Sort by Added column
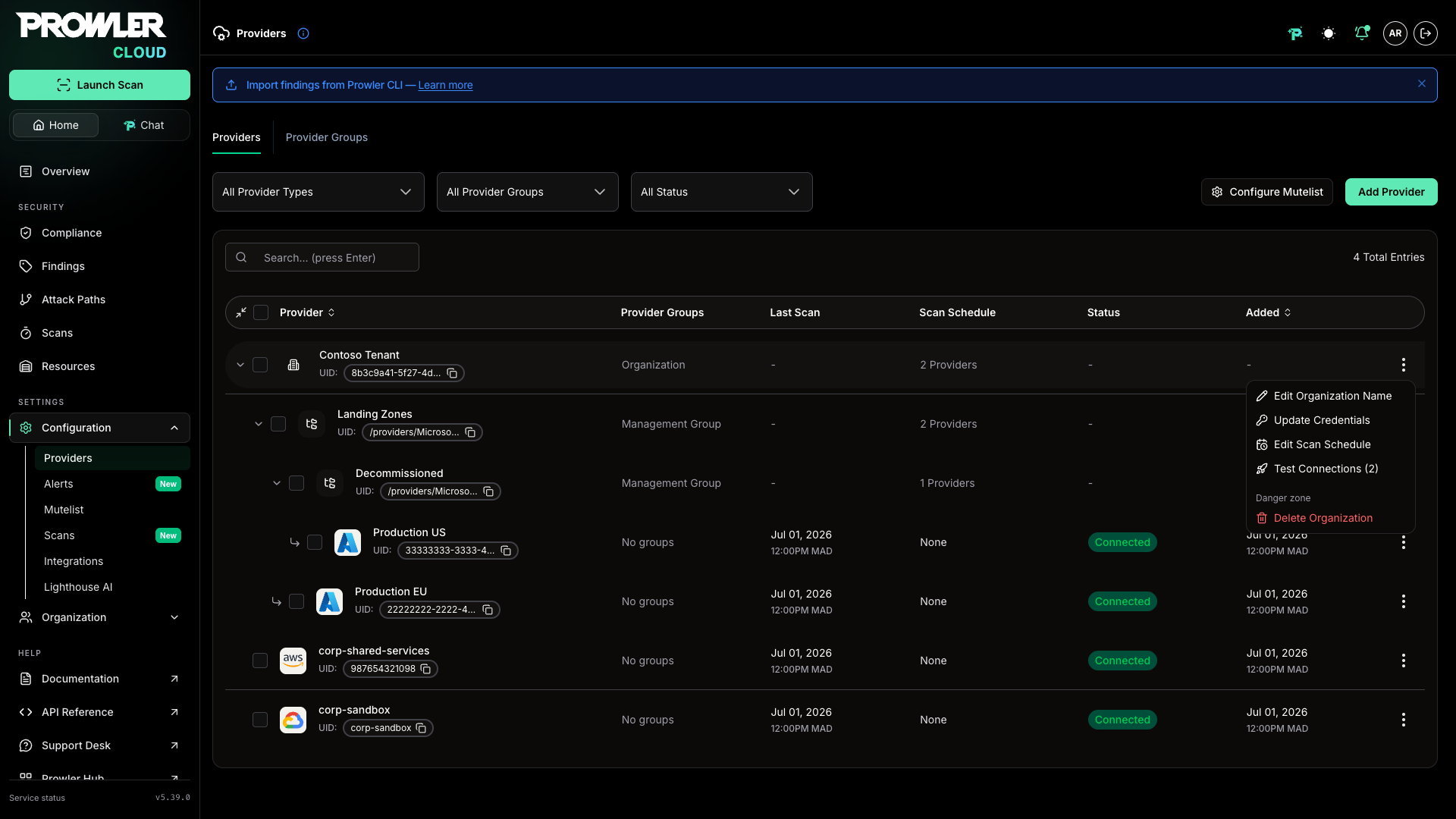Image resolution: width=1456 pixels, height=819 pixels. pos(1268,312)
